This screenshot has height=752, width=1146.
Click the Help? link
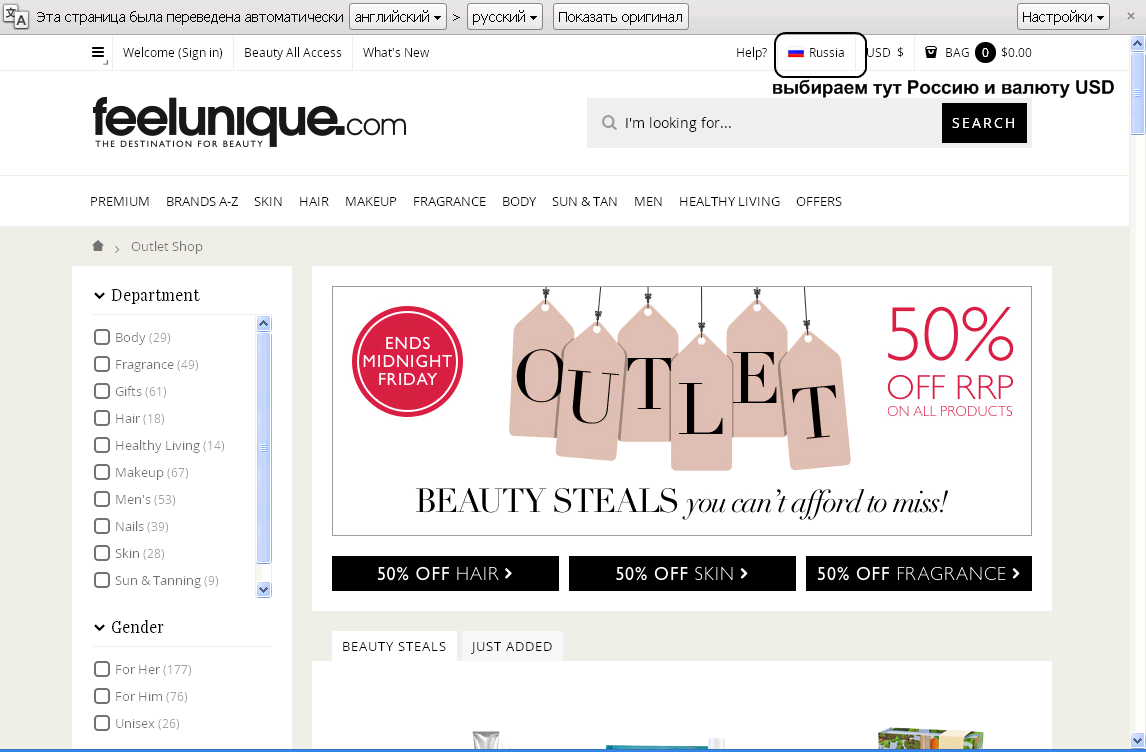[751, 53]
